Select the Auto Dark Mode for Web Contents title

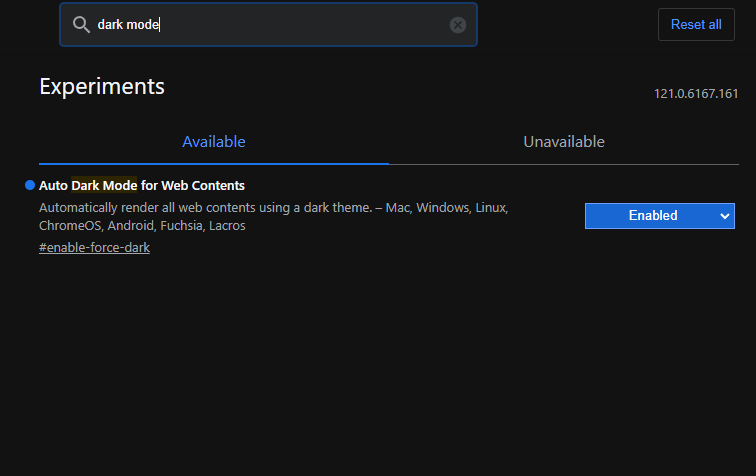(142, 186)
